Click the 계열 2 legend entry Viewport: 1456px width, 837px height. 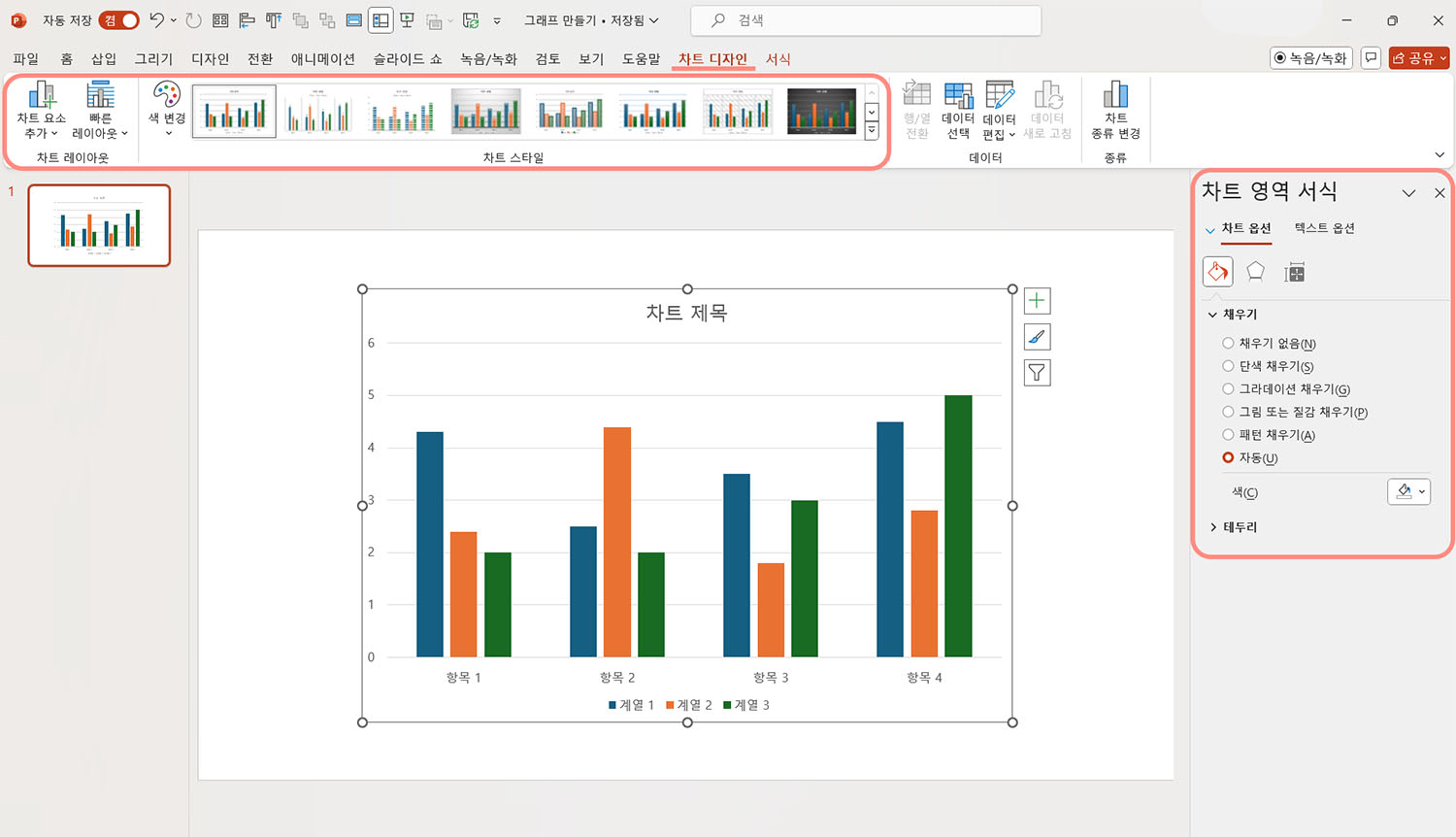(x=689, y=705)
